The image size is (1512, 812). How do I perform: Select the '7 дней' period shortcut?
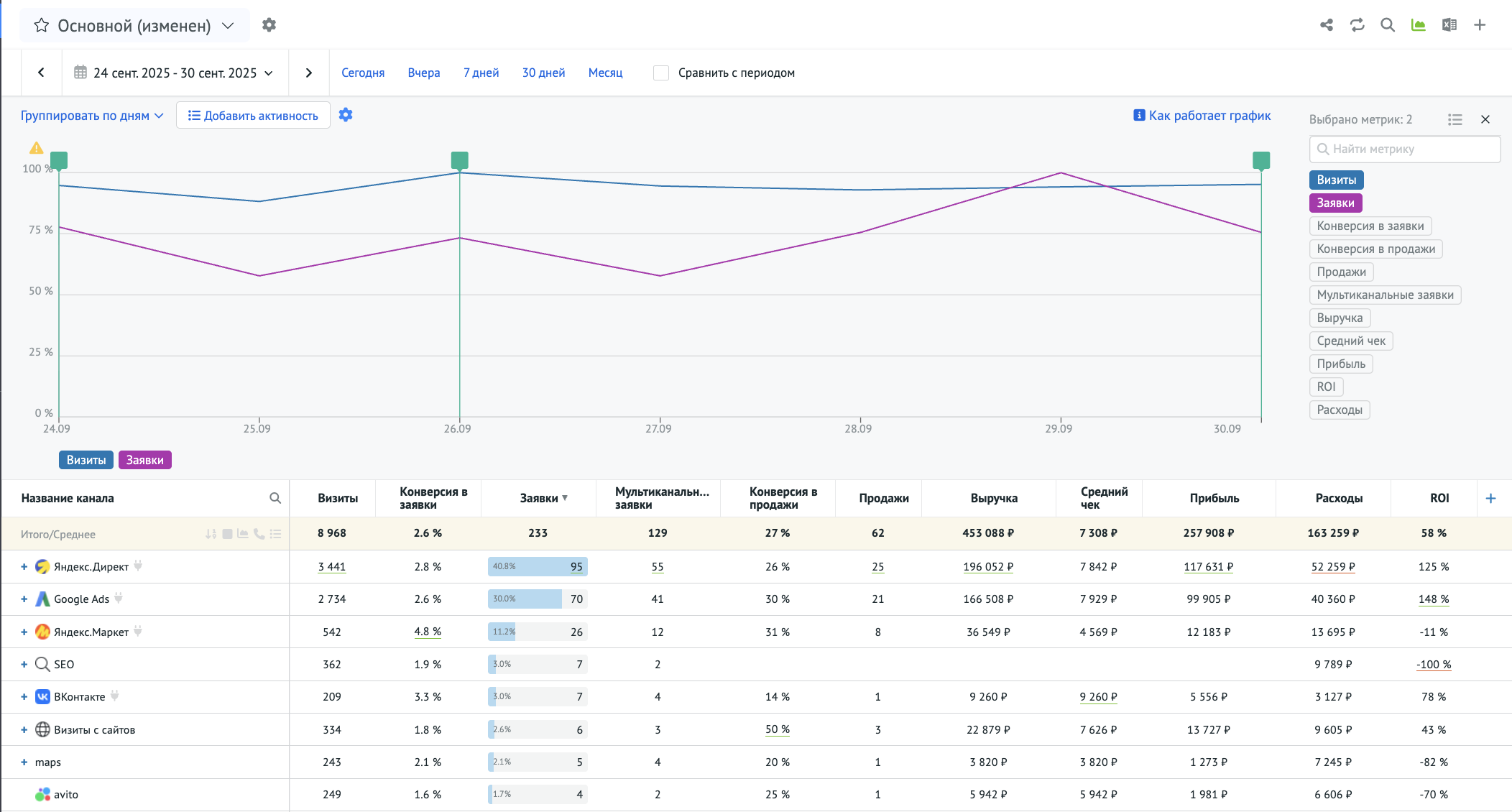(481, 73)
